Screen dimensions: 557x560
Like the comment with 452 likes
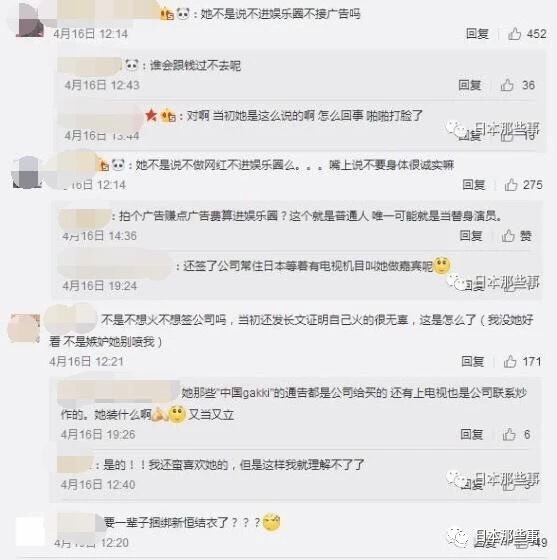click(515, 34)
